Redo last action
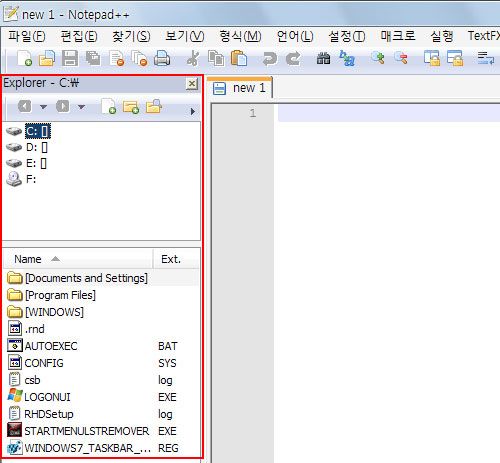 pos(293,59)
